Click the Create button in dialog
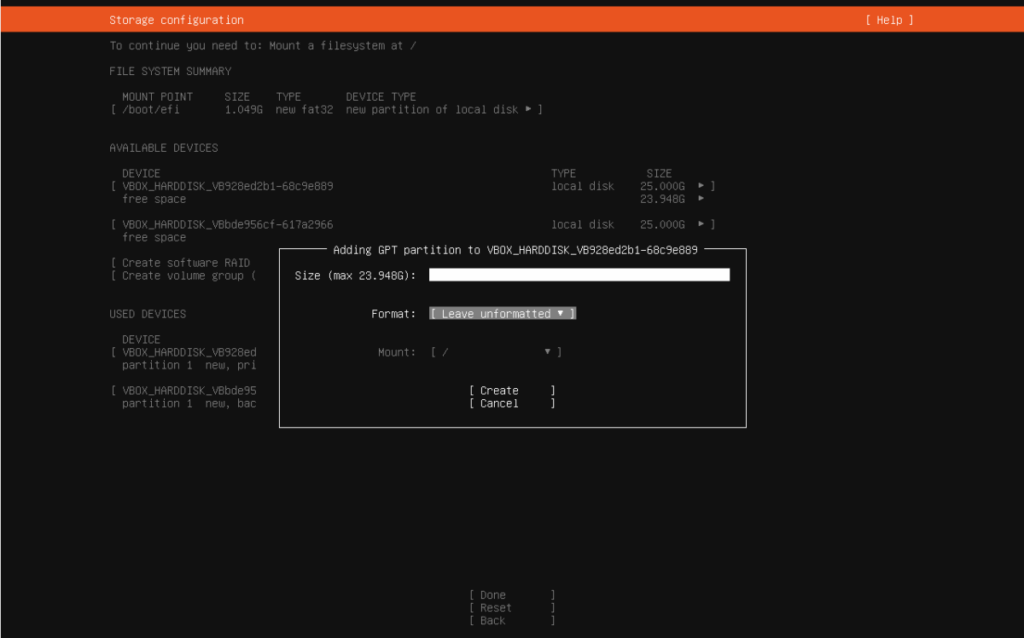The width and height of the screenshot is (1024, 638). [512, 391]
